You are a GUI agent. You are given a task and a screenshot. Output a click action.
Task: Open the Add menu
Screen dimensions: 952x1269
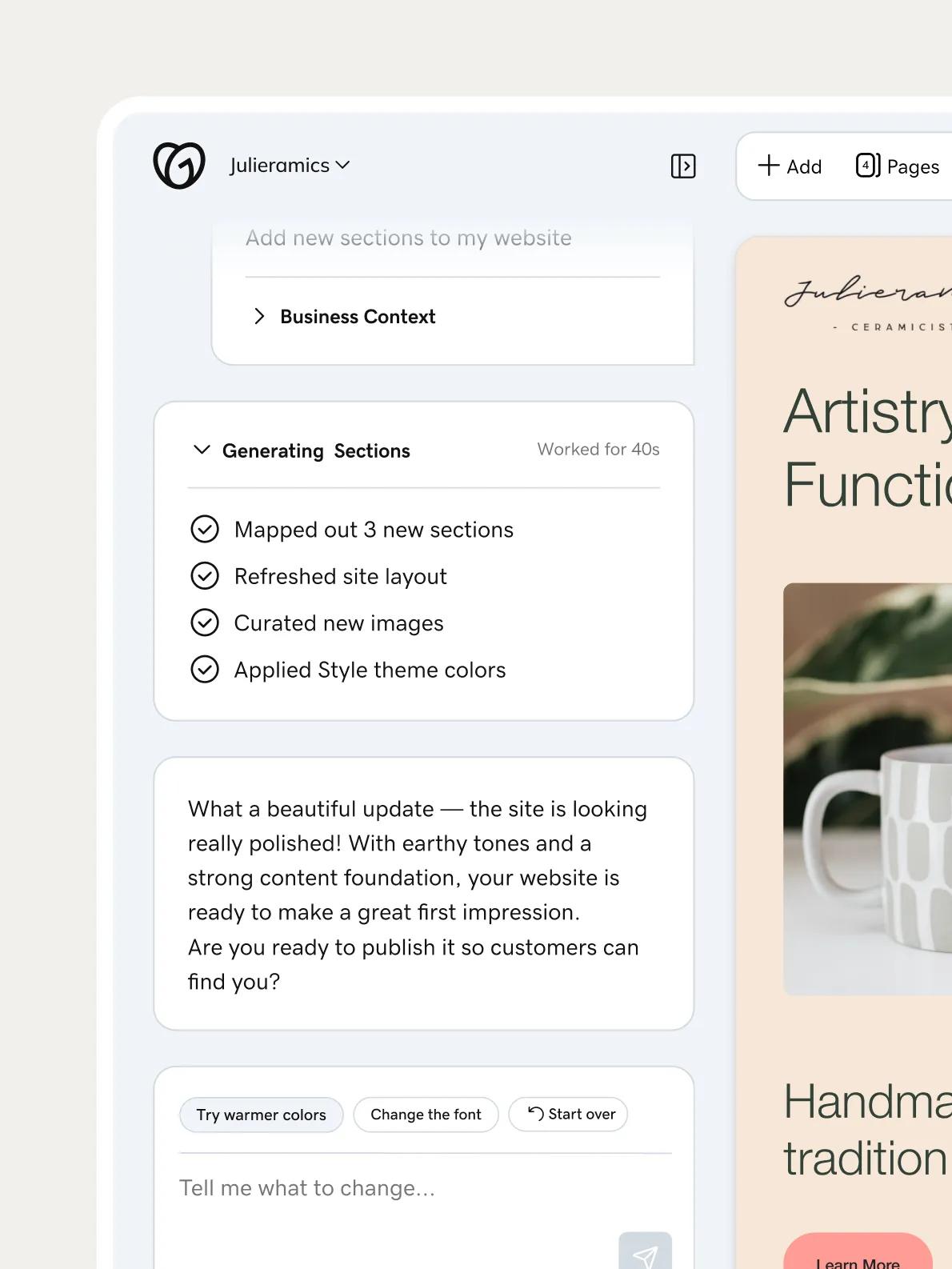[x=790, y=166]
